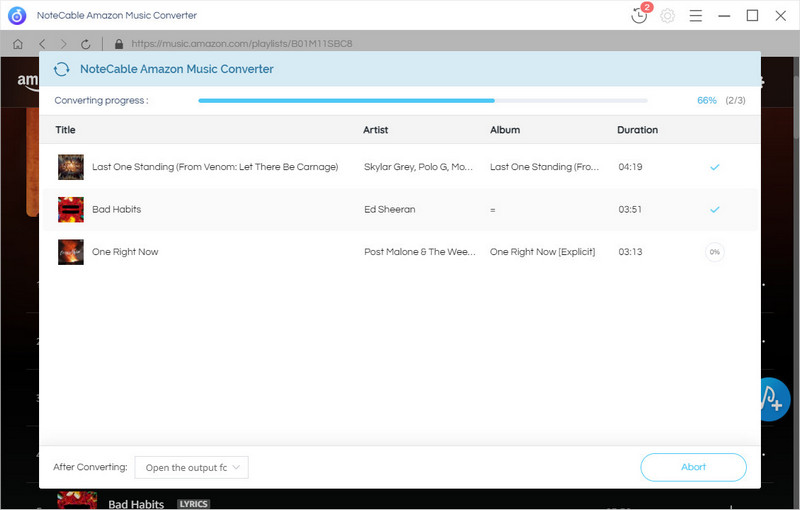Click the NoteCable app logo icon
The height and width of the screenshot is (510, 800).
click(17, 16)
